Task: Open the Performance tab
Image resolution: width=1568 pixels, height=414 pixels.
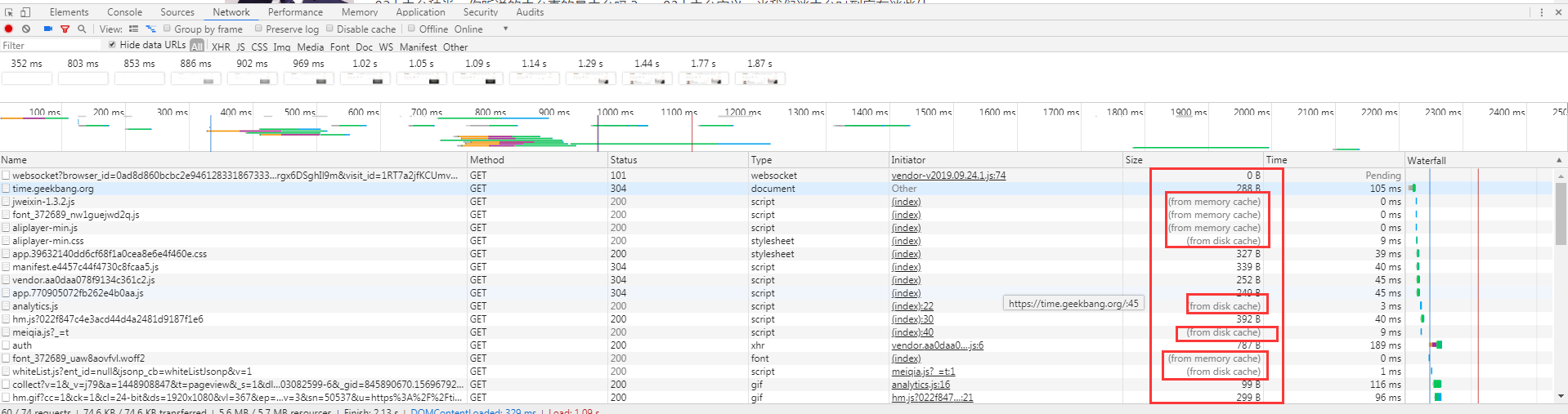Action: [x=295, y=12]
